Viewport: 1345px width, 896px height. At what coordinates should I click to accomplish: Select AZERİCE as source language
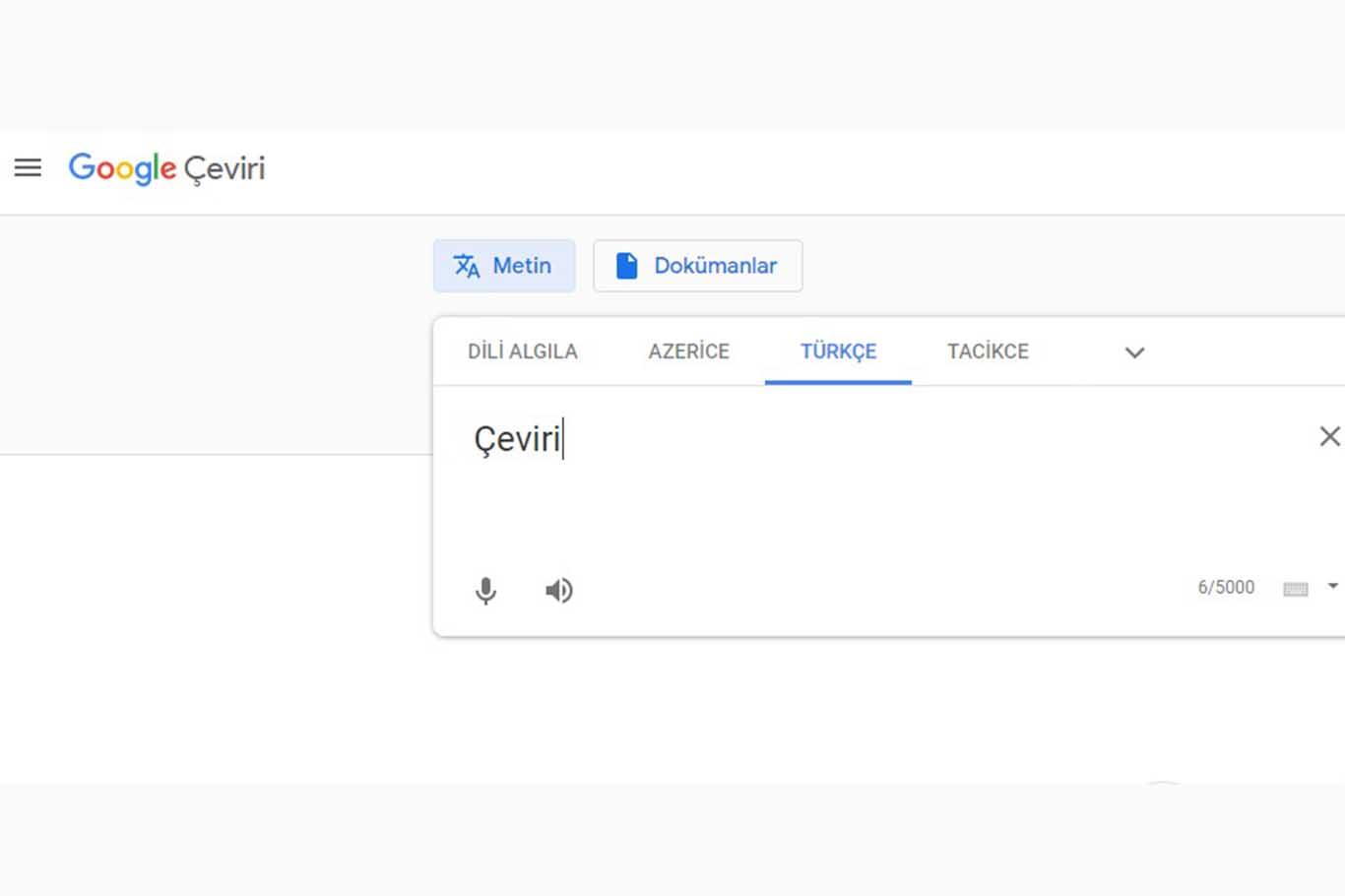[x=688, y=352]
